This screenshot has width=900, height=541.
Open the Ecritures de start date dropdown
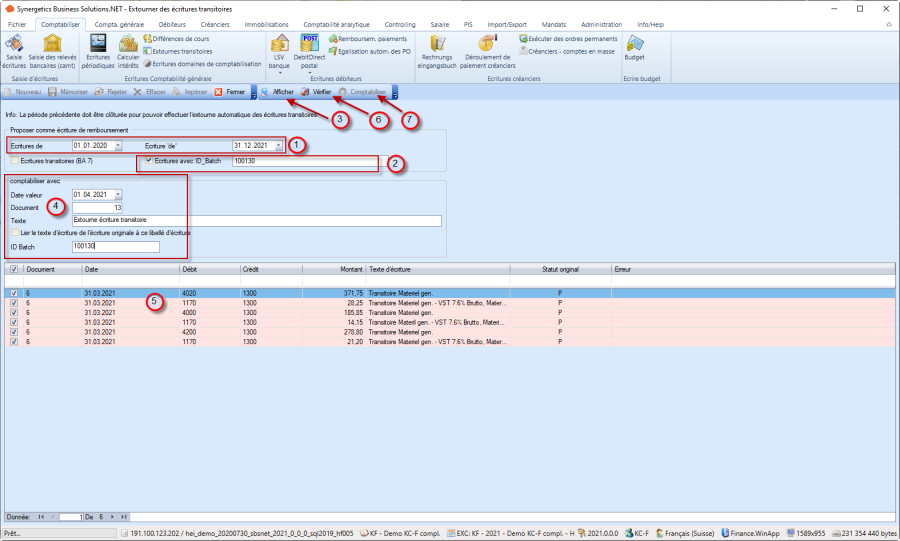click(x=117, y=146)
